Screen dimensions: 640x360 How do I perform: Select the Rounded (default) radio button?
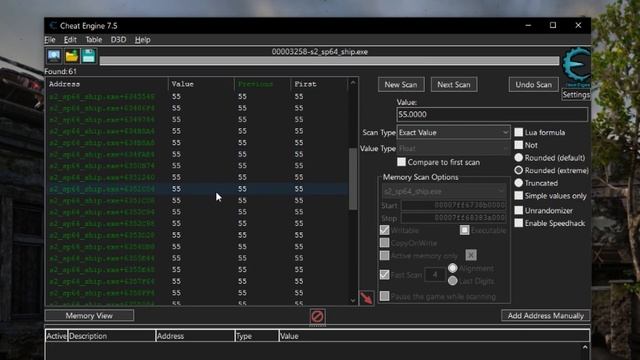coord(518,158)
